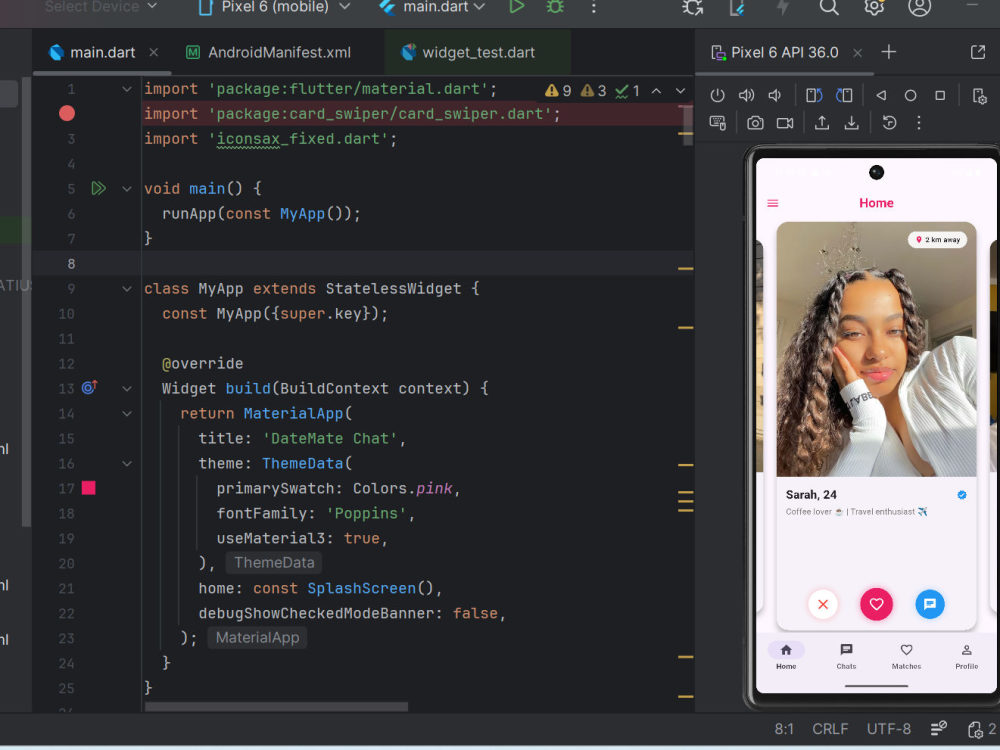
Task: Switch to the AndroidManifest.xml tab
Action: [268, 52]
